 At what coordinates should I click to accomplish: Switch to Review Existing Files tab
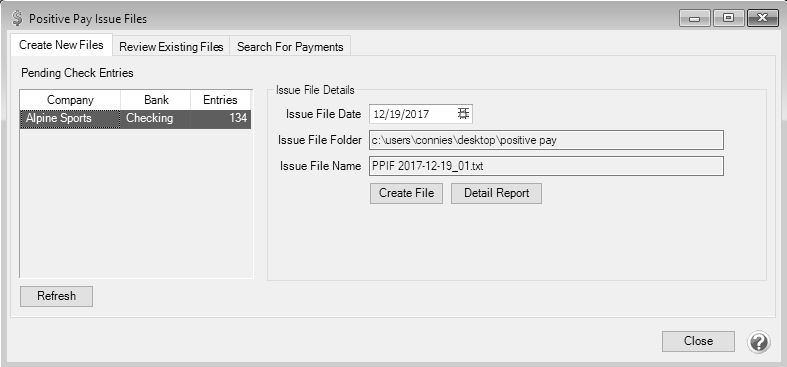tap(171, 47)
